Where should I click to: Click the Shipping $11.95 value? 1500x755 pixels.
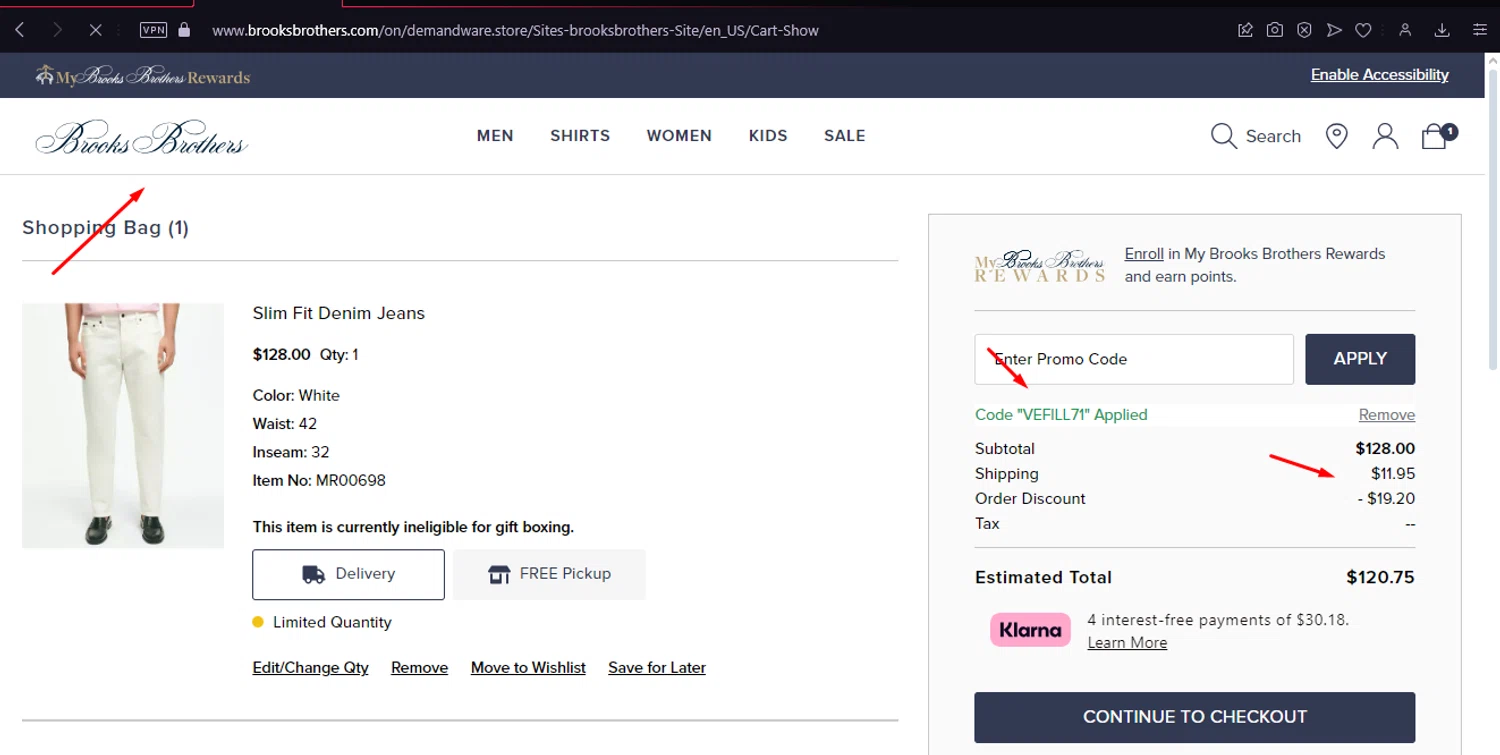pyautogui.click(x=1393, y=474)
